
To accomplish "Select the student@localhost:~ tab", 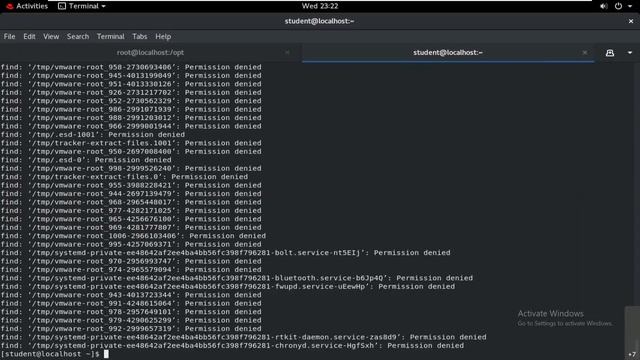I will (x=448, y=53).
